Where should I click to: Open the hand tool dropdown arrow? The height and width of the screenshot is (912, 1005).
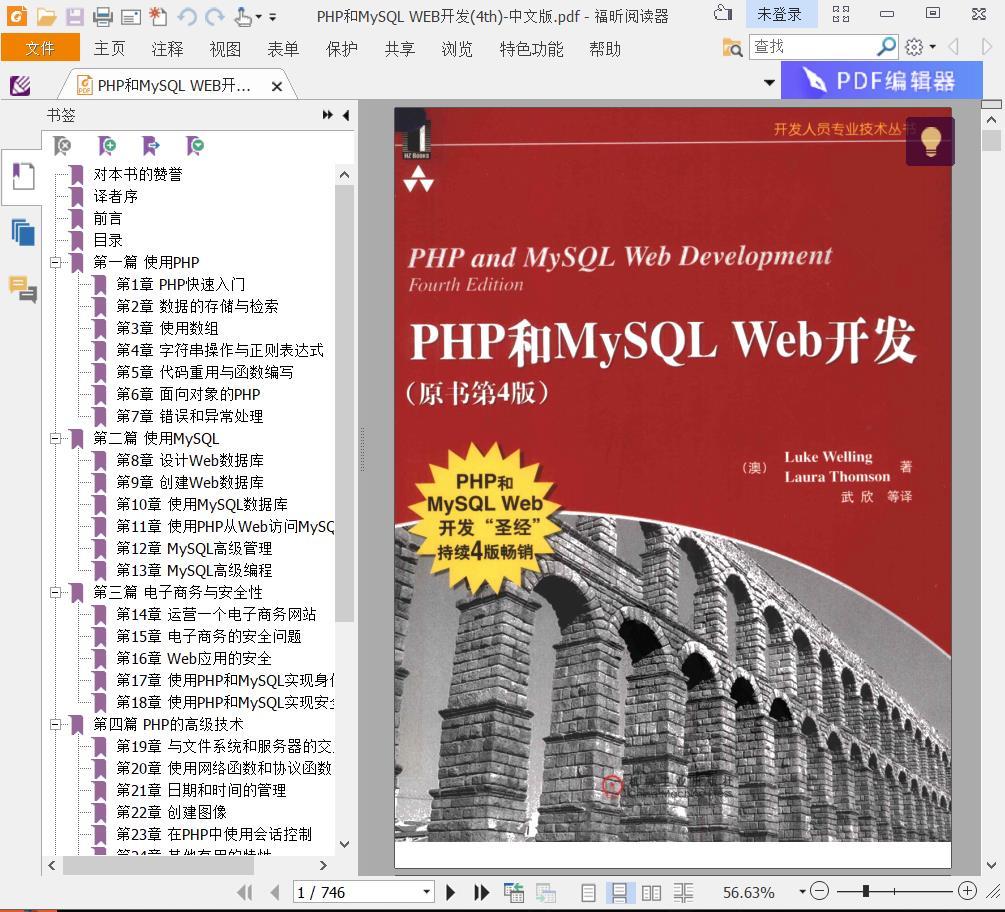tap(258, 17)
